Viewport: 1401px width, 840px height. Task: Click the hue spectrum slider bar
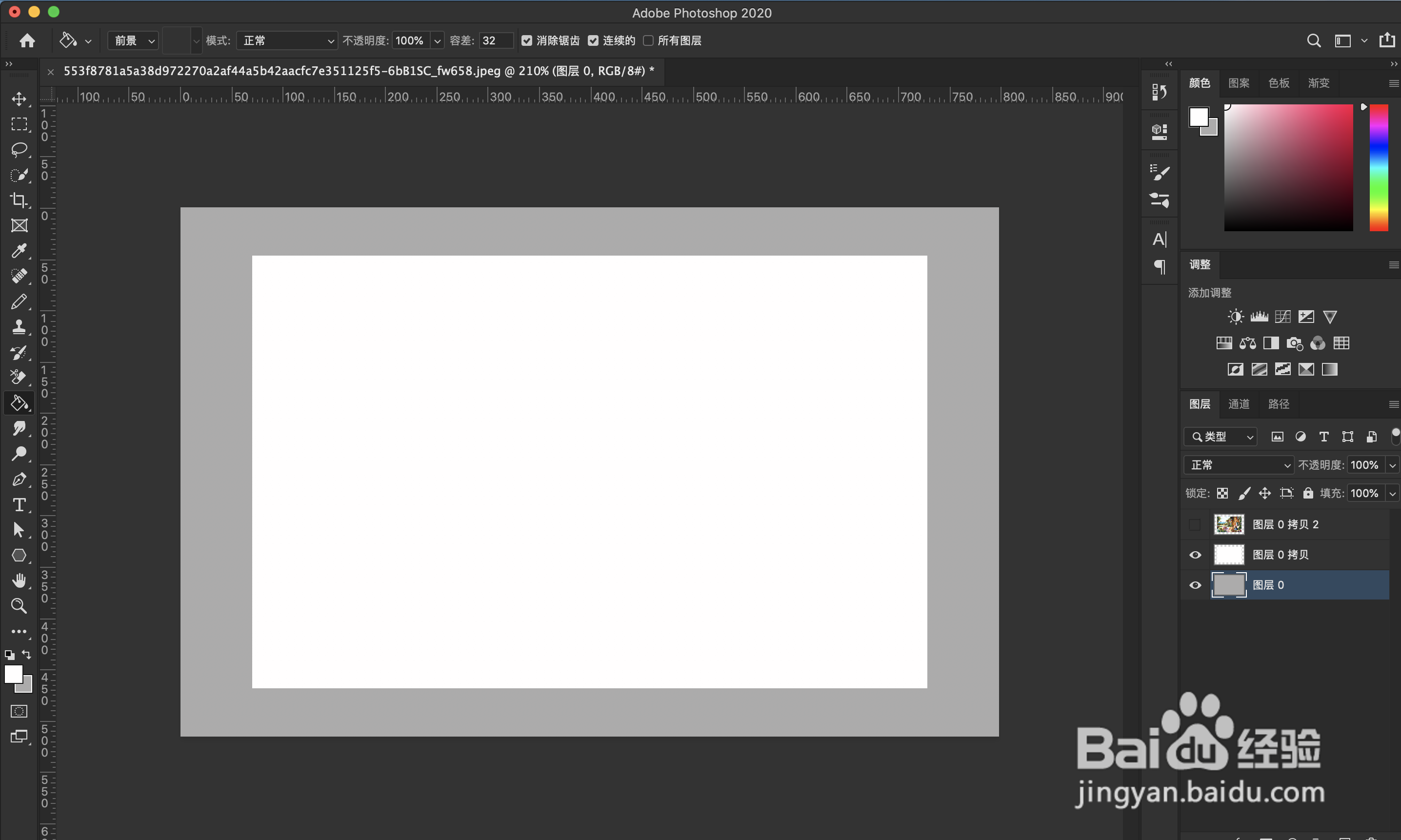pyautogui.click(x=1379, y=167)
